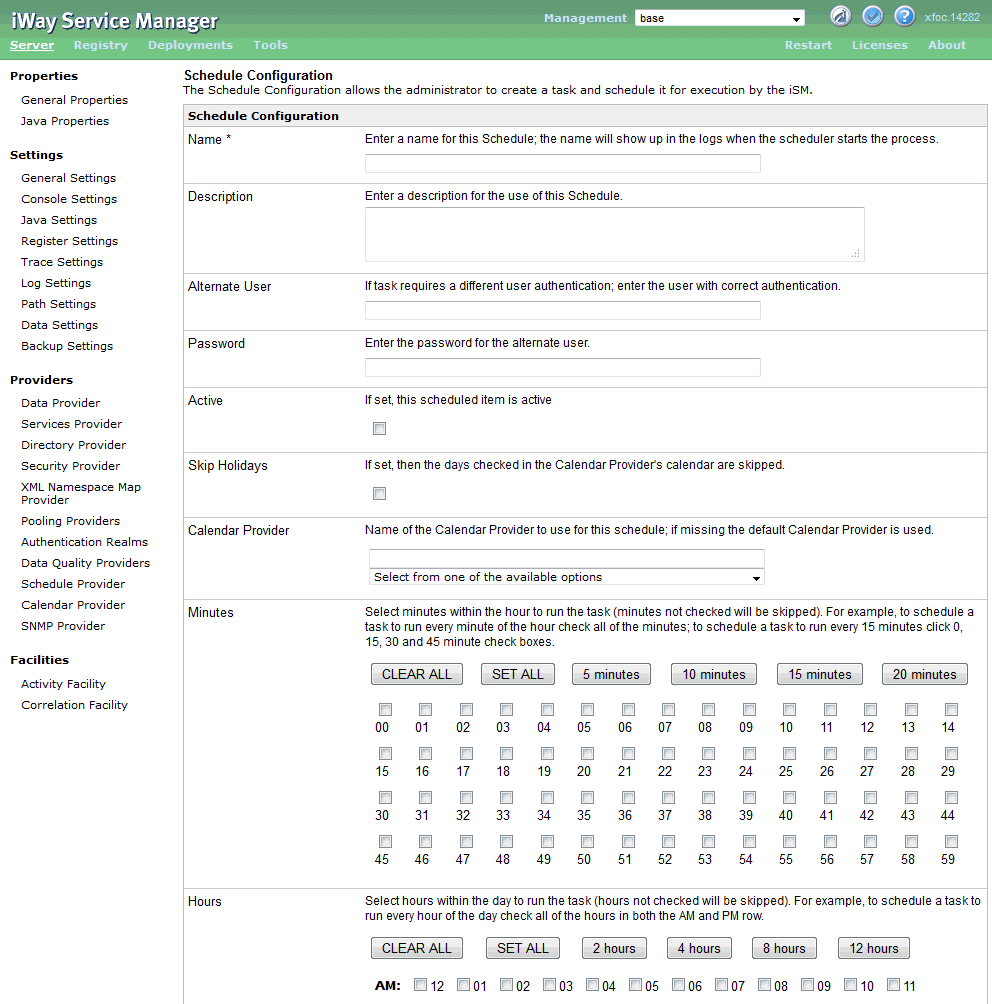
Task: Open the About page
Action: pyautogui.click(x=947, y=45)
